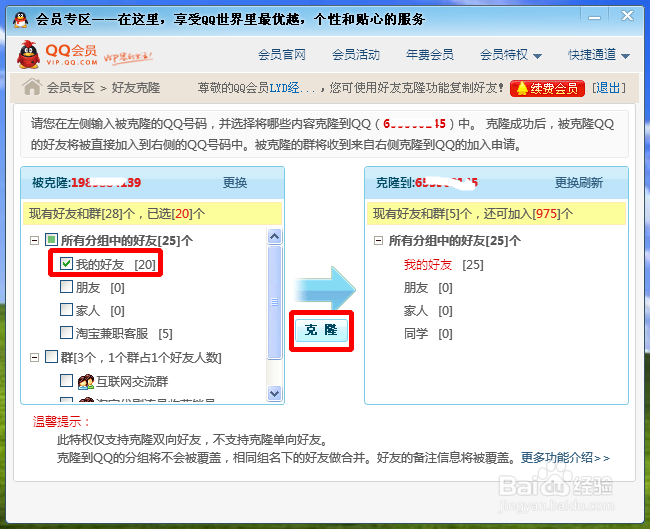Toggle the 所有分组中的好友 select-all checkbox

click(x=51, y=240)
